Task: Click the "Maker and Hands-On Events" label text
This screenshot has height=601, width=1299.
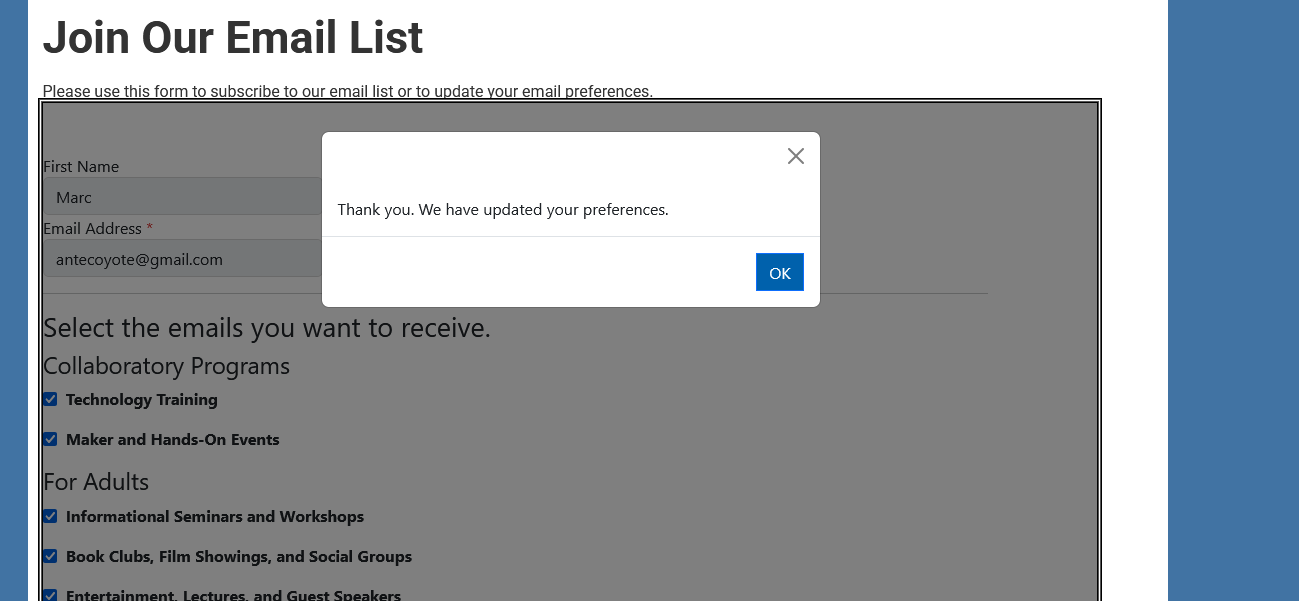Action: tap(172, 440)
